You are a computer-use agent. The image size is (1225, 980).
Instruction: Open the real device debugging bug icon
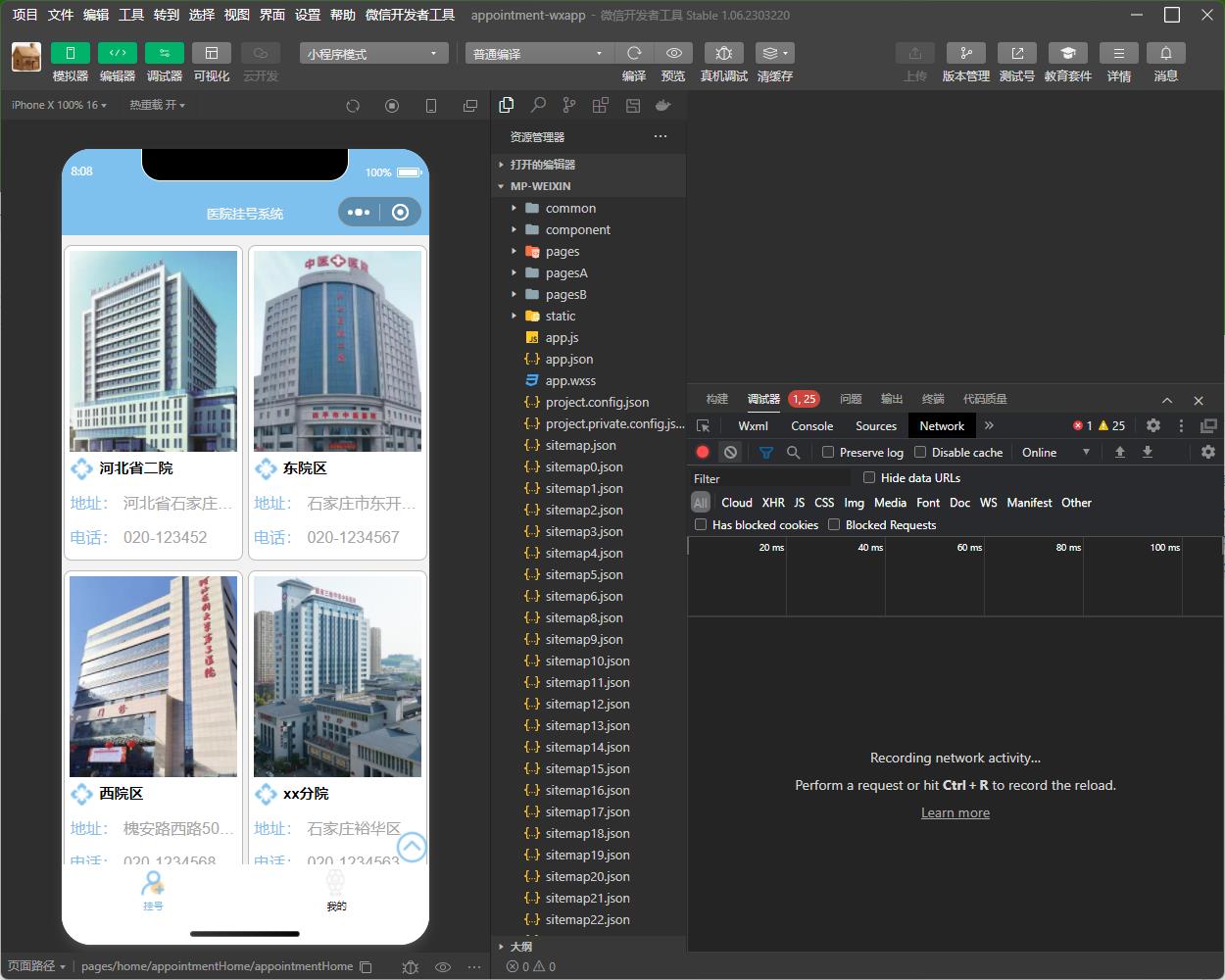pos(723,53)
